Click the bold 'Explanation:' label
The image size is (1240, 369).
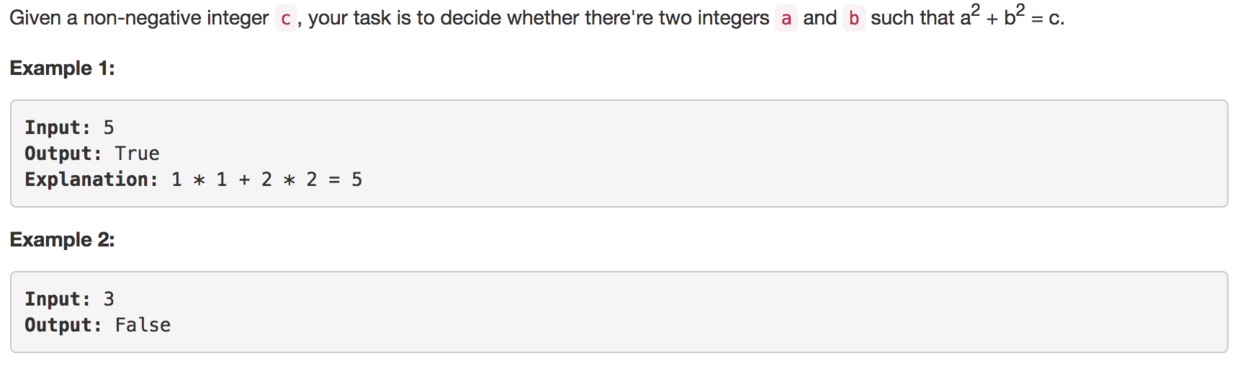(x=92, y=180)
